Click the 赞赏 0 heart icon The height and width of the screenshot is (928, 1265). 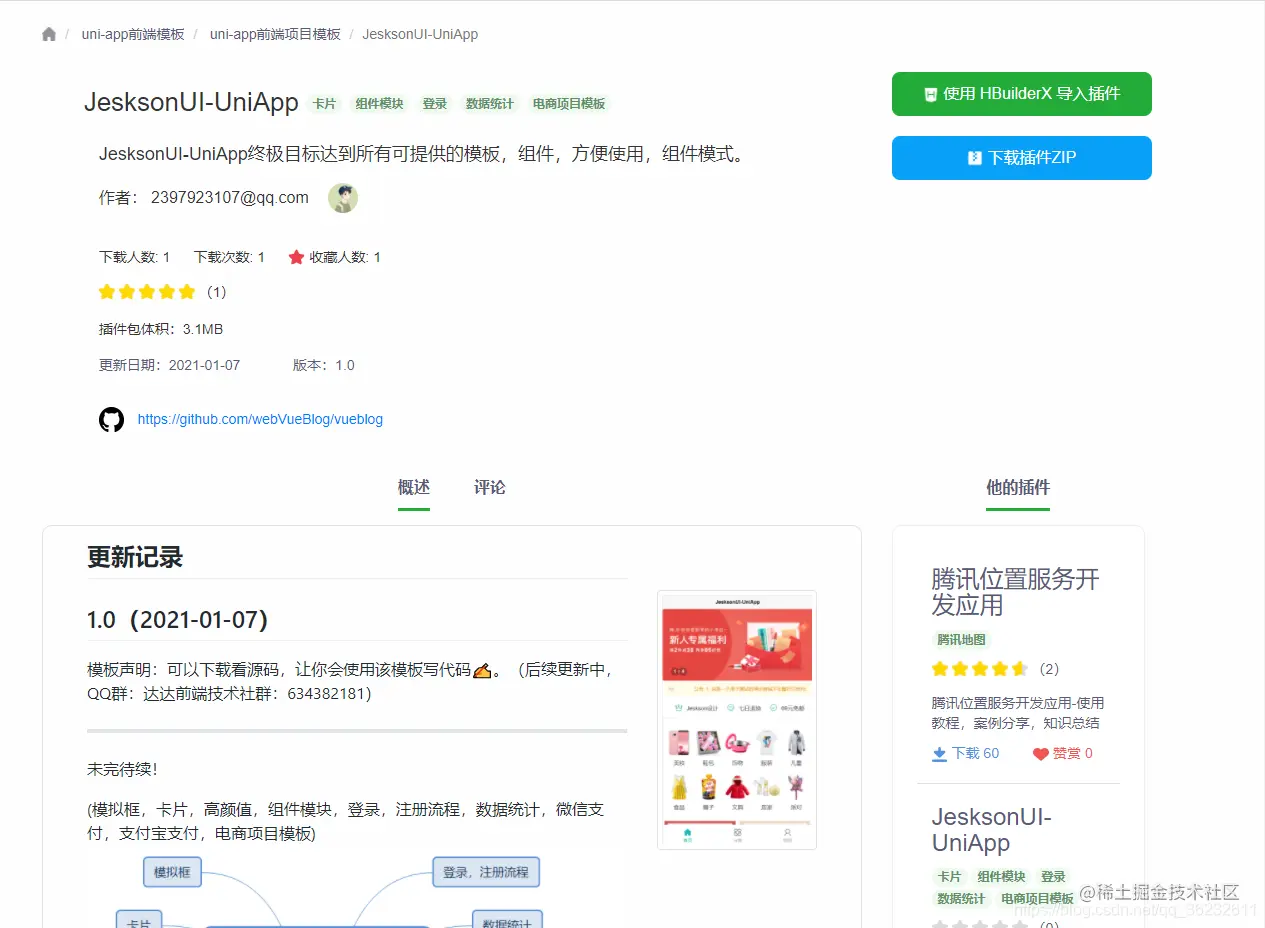pos(1041,754)
